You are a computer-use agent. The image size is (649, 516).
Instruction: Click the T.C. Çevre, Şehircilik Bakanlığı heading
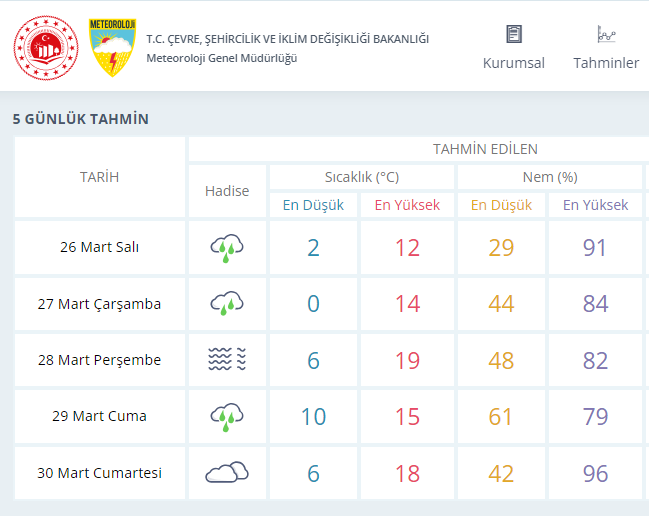coord(288,39)
